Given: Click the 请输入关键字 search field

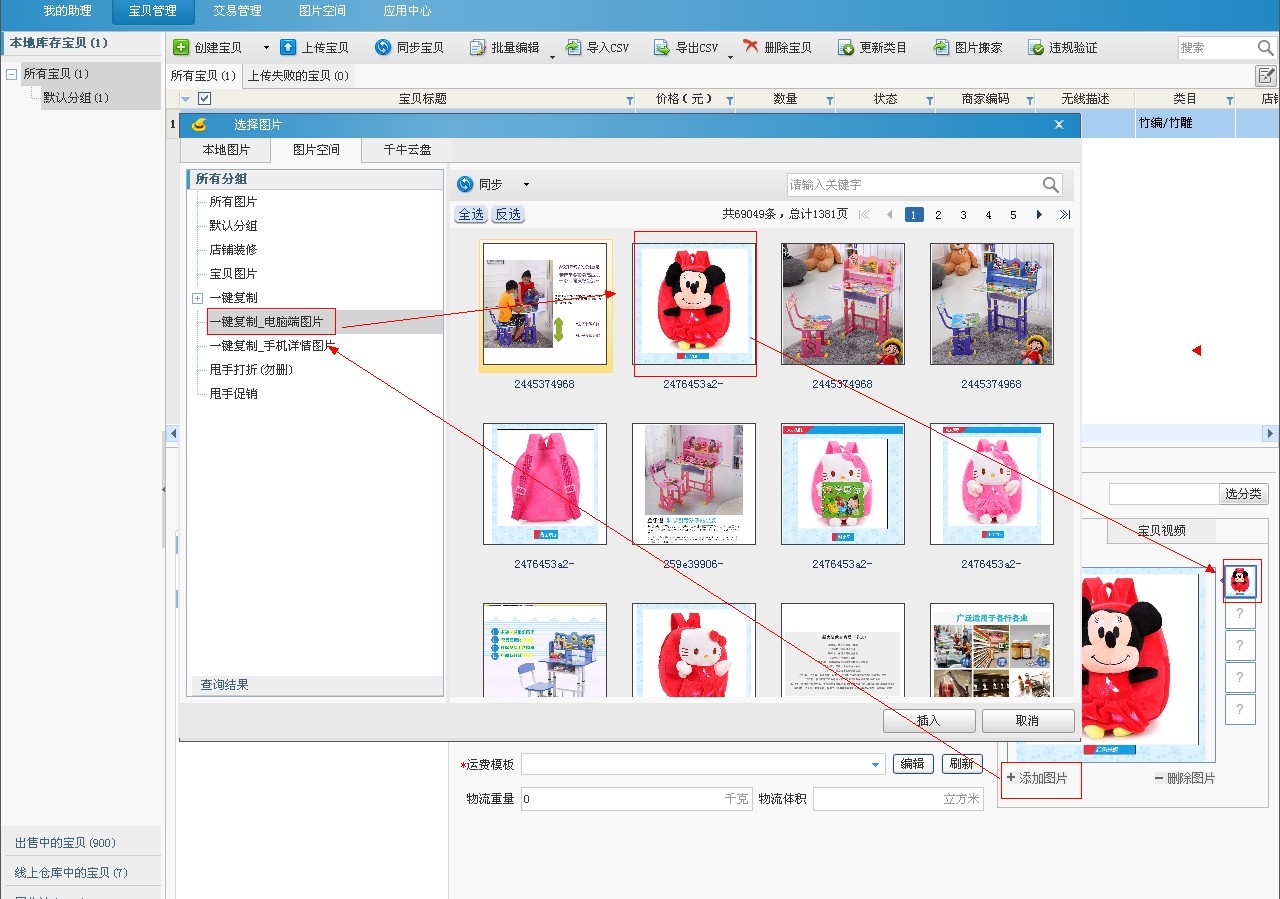Looking at the screenshot, I should (914, 185).
